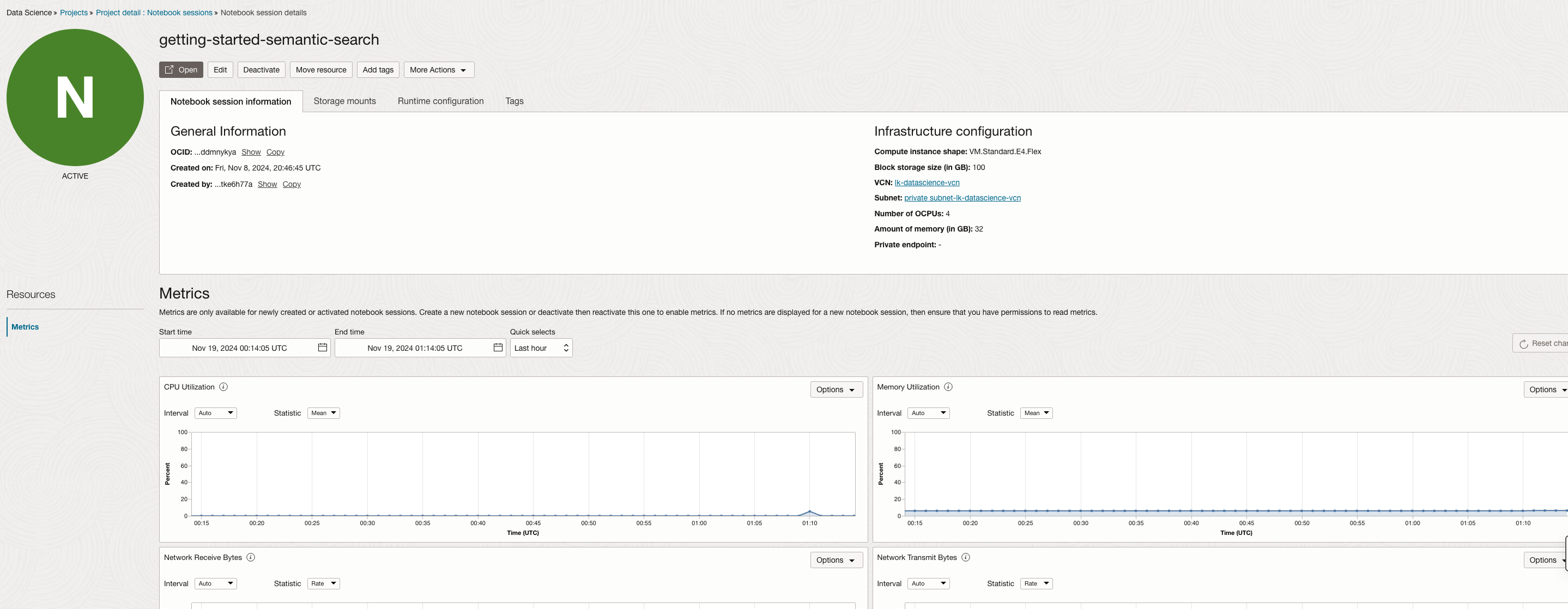
Task: Switch to the Storage mounts tab
Action: point(344,101)
